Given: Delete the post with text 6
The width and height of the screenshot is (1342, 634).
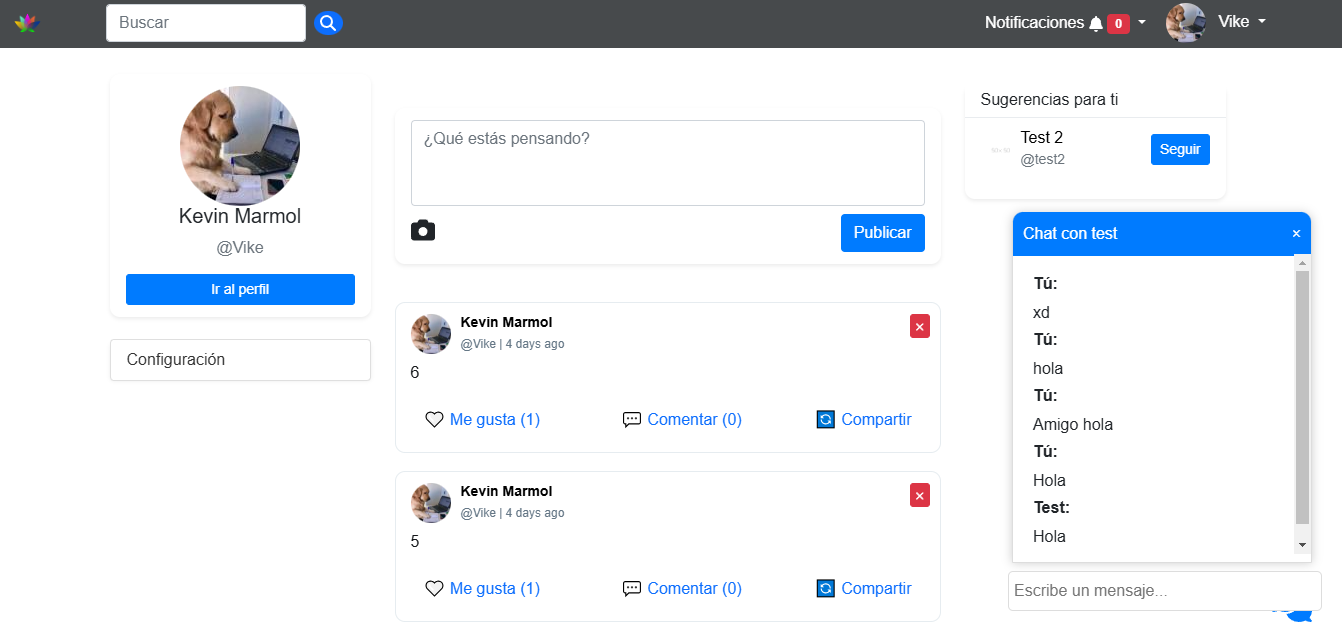Looking at the screenshot, I should point(919,326).
